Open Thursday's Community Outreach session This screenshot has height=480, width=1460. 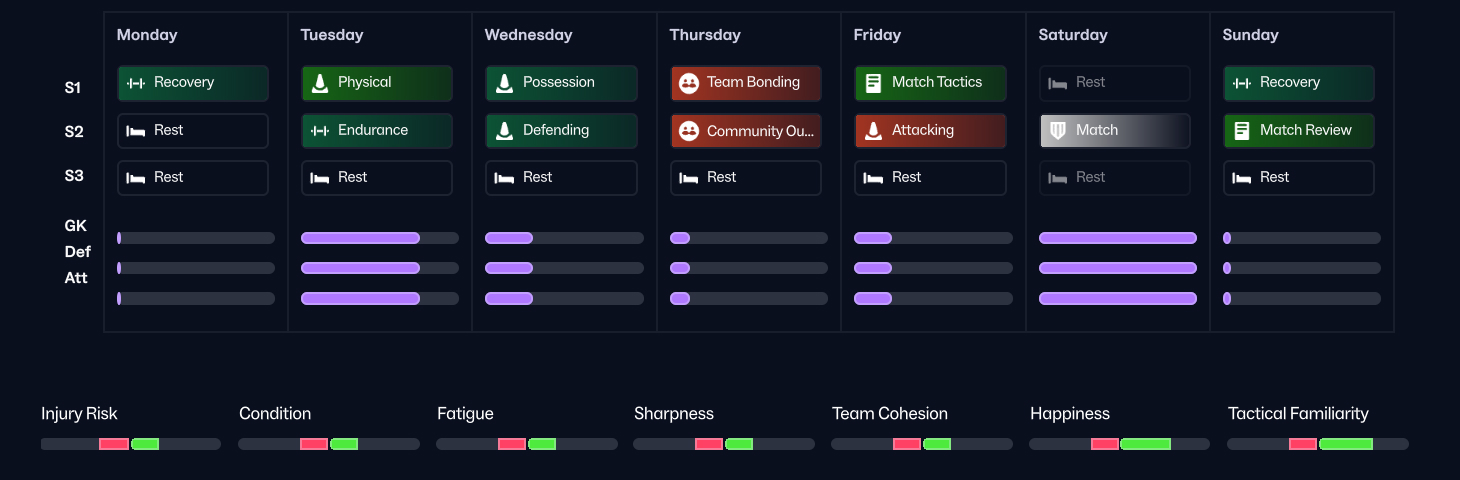746,131
